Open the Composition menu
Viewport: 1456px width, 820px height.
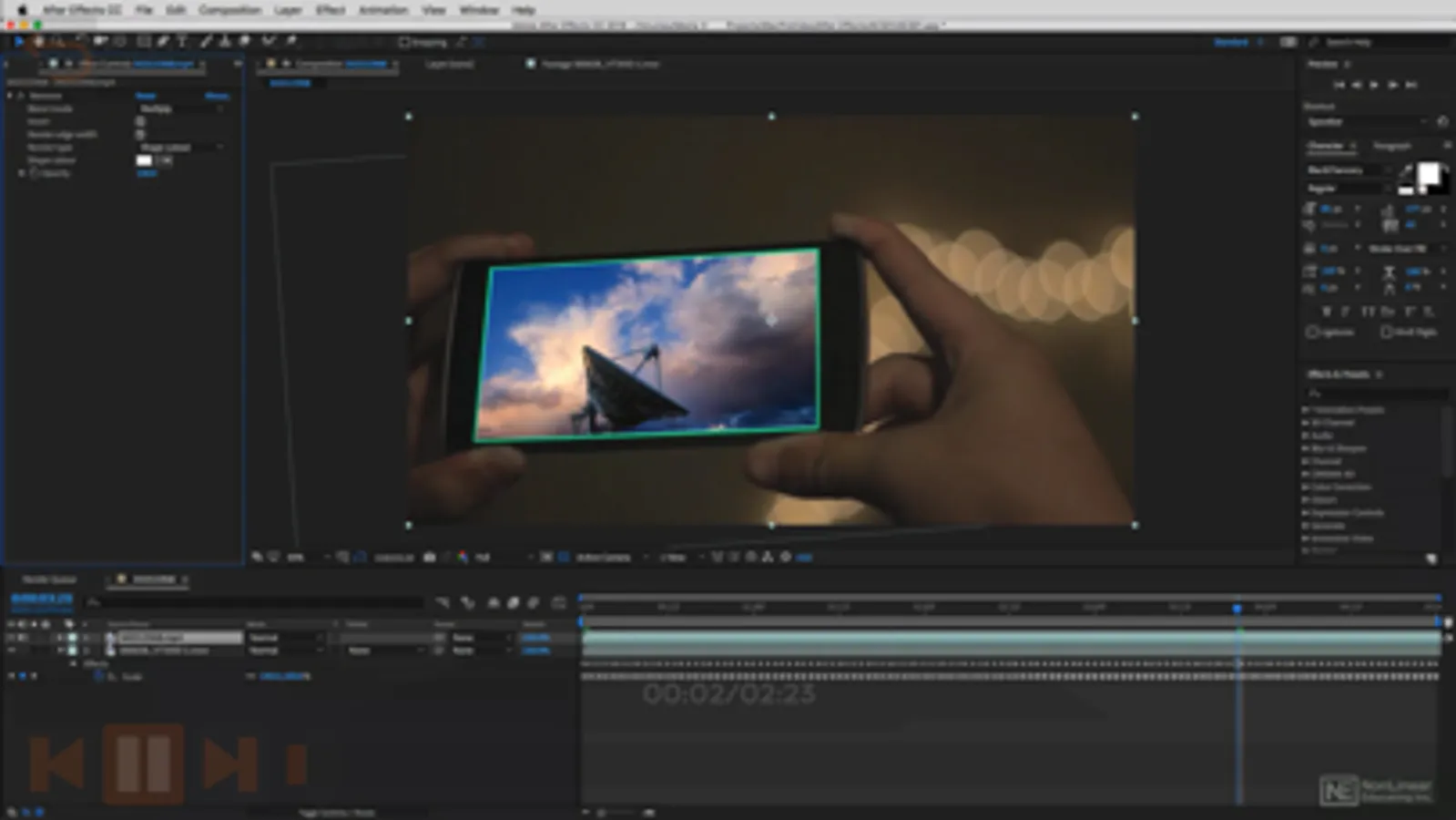point(229,10)
